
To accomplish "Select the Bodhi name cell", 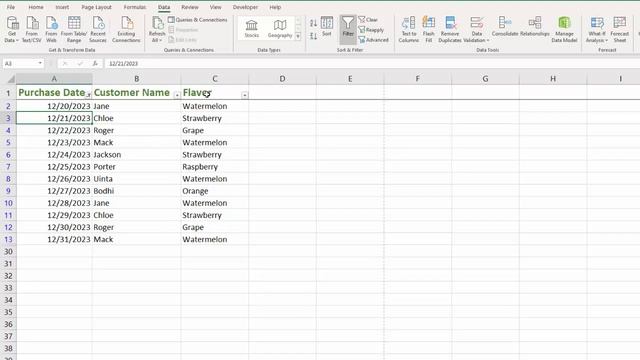I will [137, 191].
